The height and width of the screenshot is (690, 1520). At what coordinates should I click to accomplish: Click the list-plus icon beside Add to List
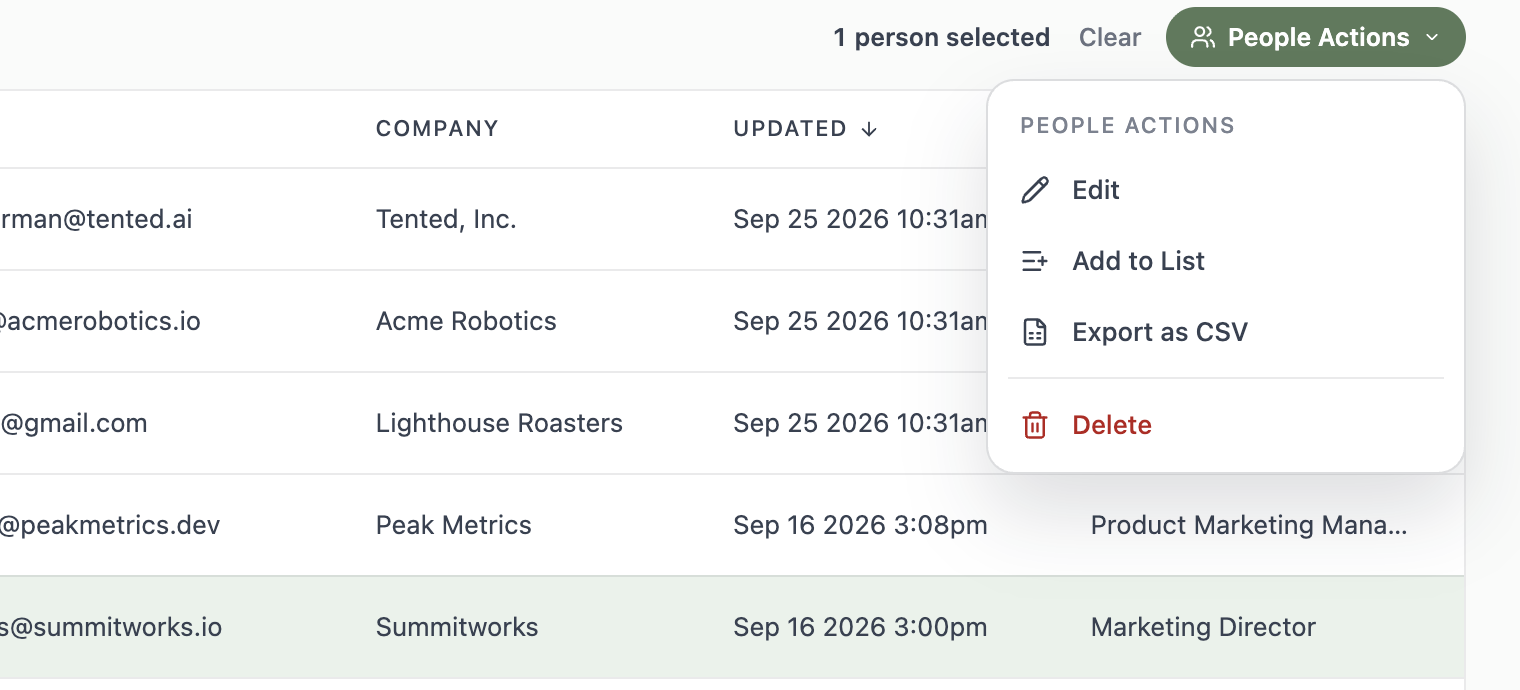pos(1035,261)
